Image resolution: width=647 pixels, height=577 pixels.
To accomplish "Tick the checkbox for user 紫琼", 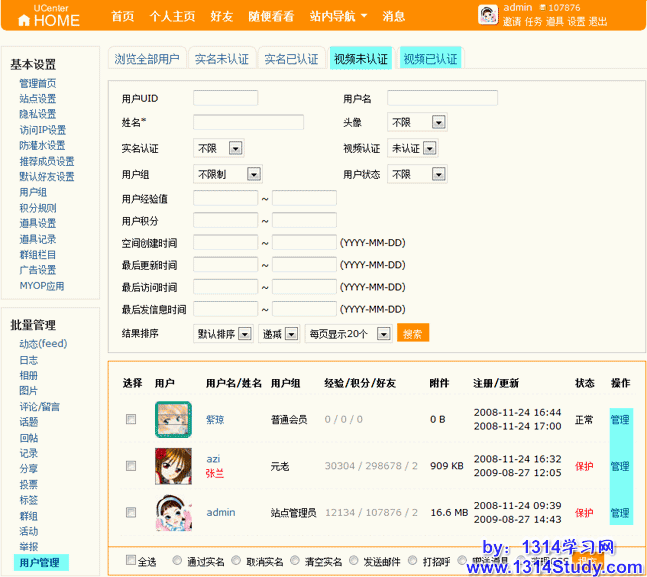I will click(x=131, y=419).
